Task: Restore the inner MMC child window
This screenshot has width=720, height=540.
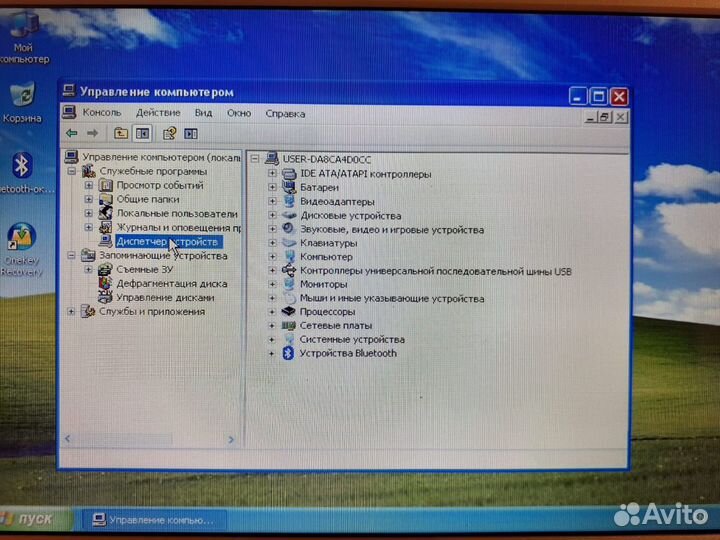Action: [605, 117]
